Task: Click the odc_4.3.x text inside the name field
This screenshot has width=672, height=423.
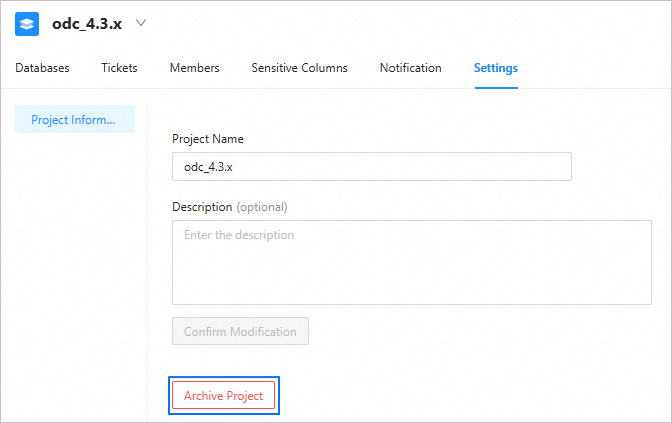Action: coord(208,167)
